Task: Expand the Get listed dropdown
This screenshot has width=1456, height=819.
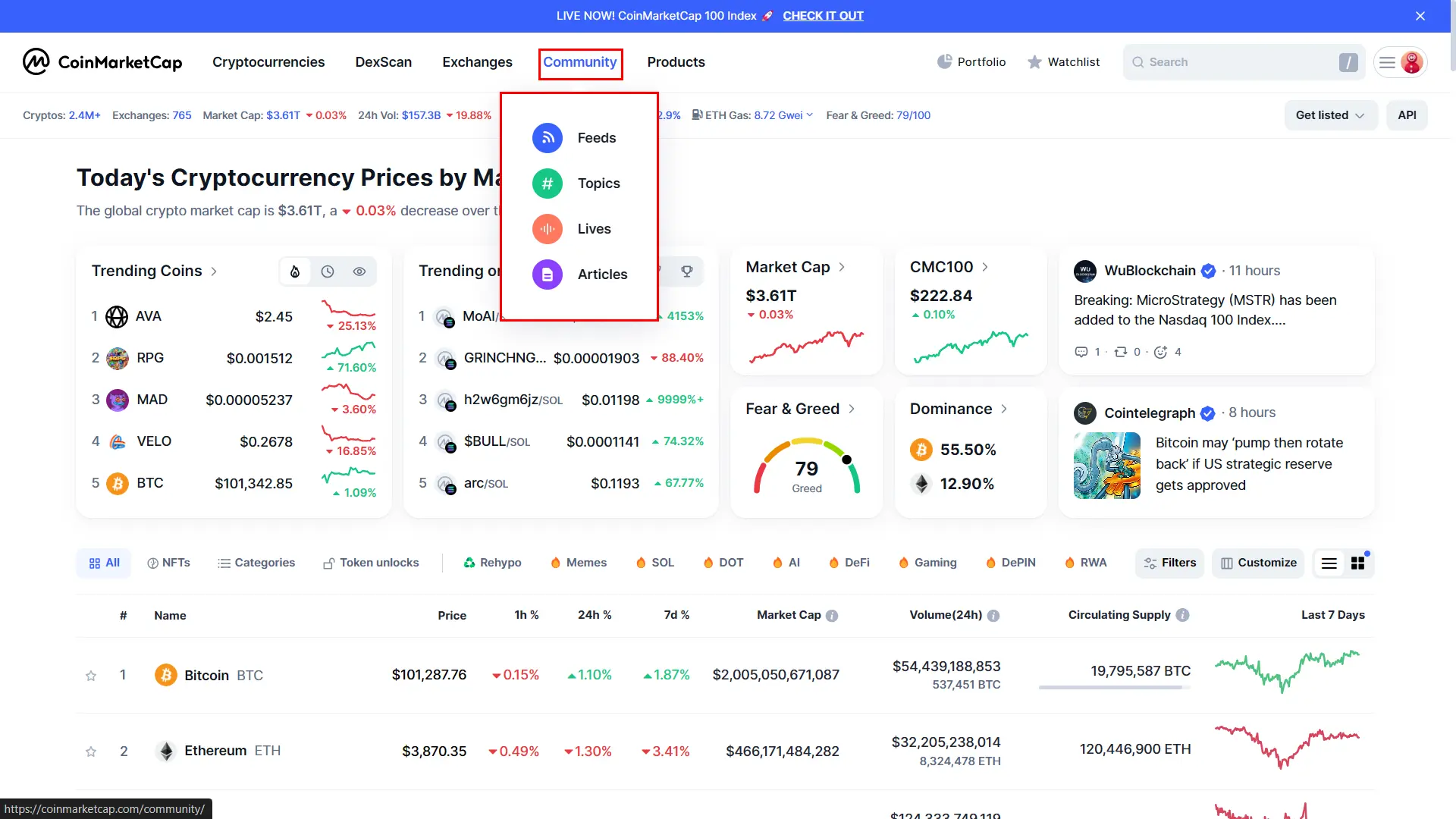Action: (1331, 115)
